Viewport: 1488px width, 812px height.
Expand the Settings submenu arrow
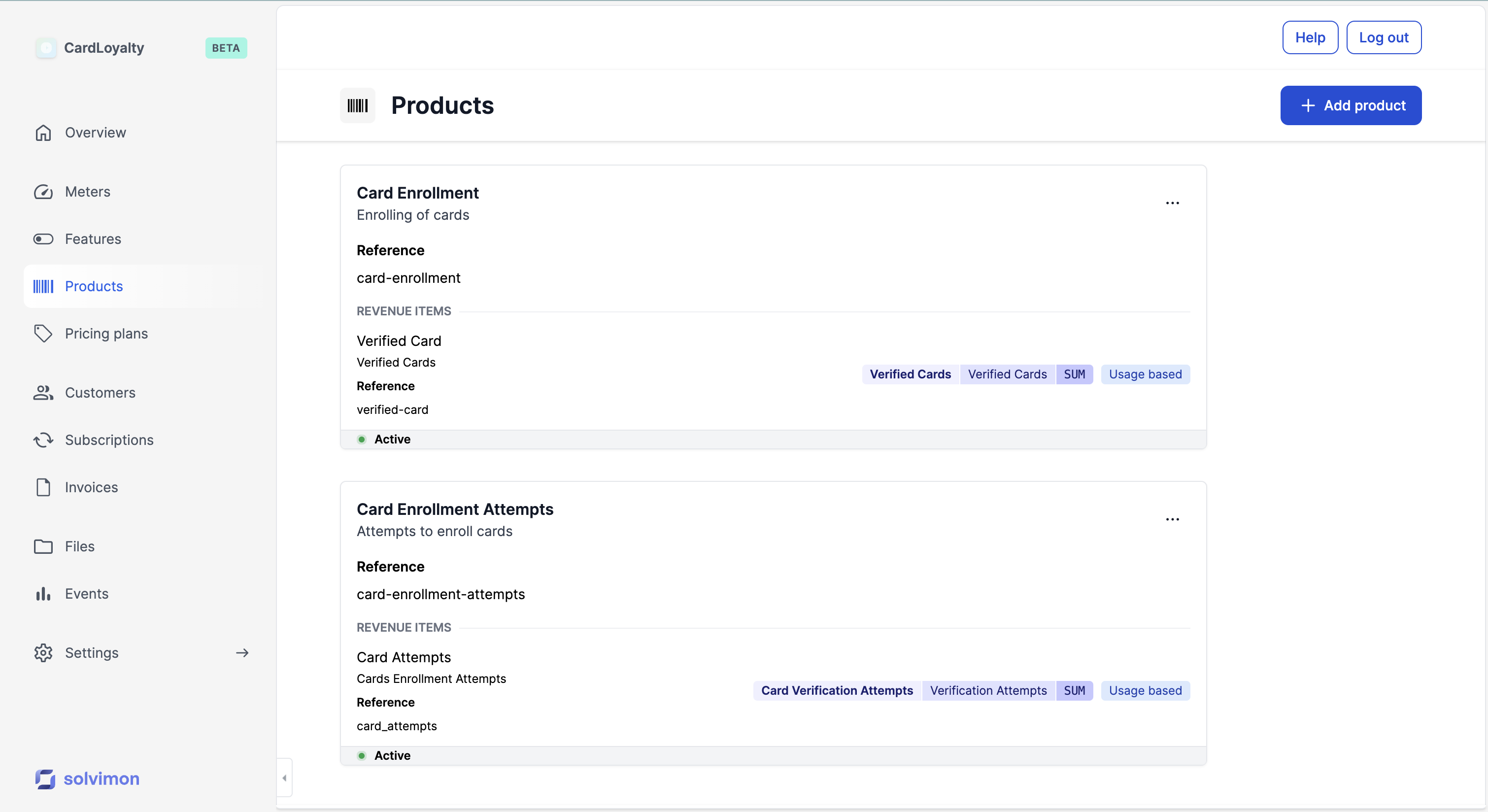tap(242, 652)
